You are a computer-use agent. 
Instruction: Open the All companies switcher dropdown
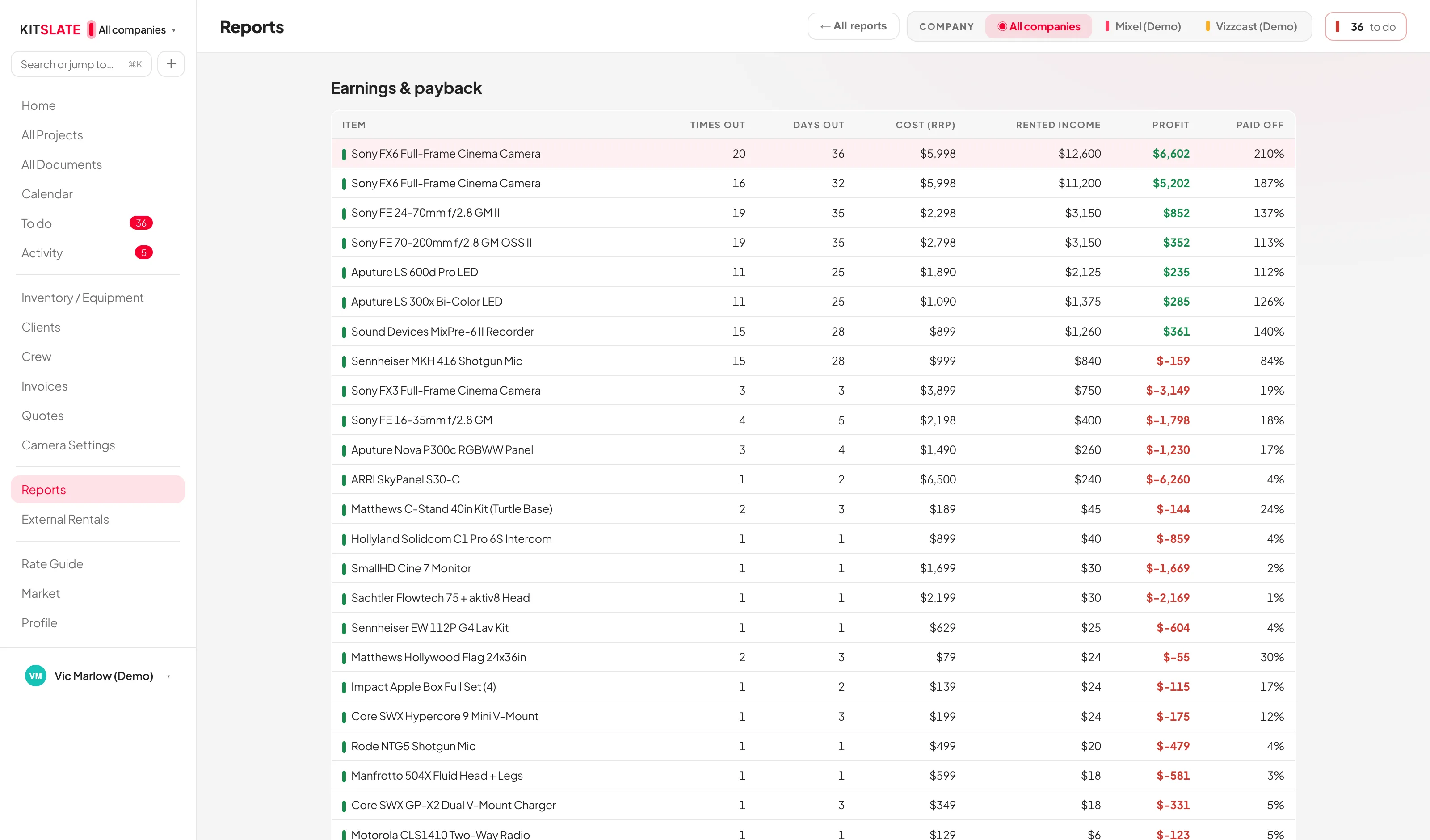coord(132,29)
